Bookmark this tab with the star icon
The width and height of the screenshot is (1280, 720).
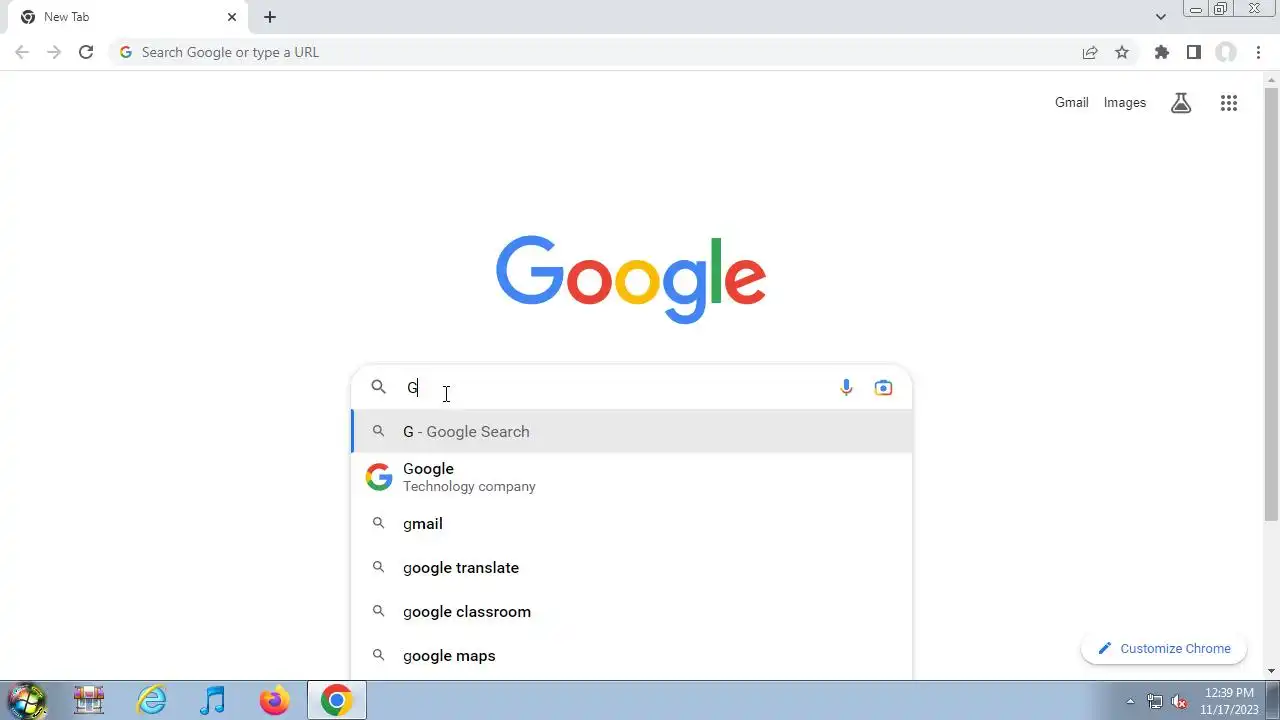(x=1122, y=52)
